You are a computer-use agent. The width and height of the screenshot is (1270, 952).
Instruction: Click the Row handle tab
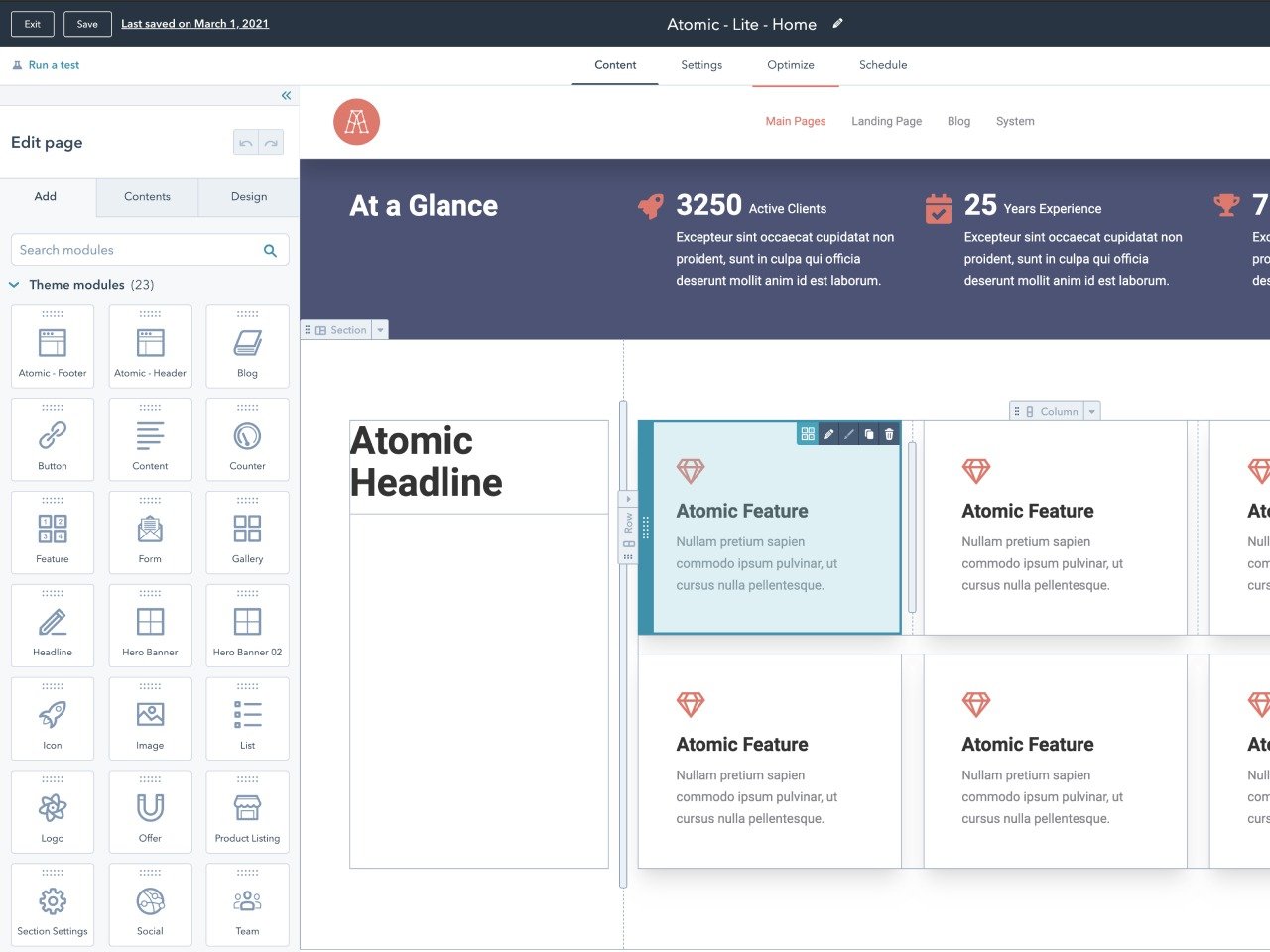628,526
